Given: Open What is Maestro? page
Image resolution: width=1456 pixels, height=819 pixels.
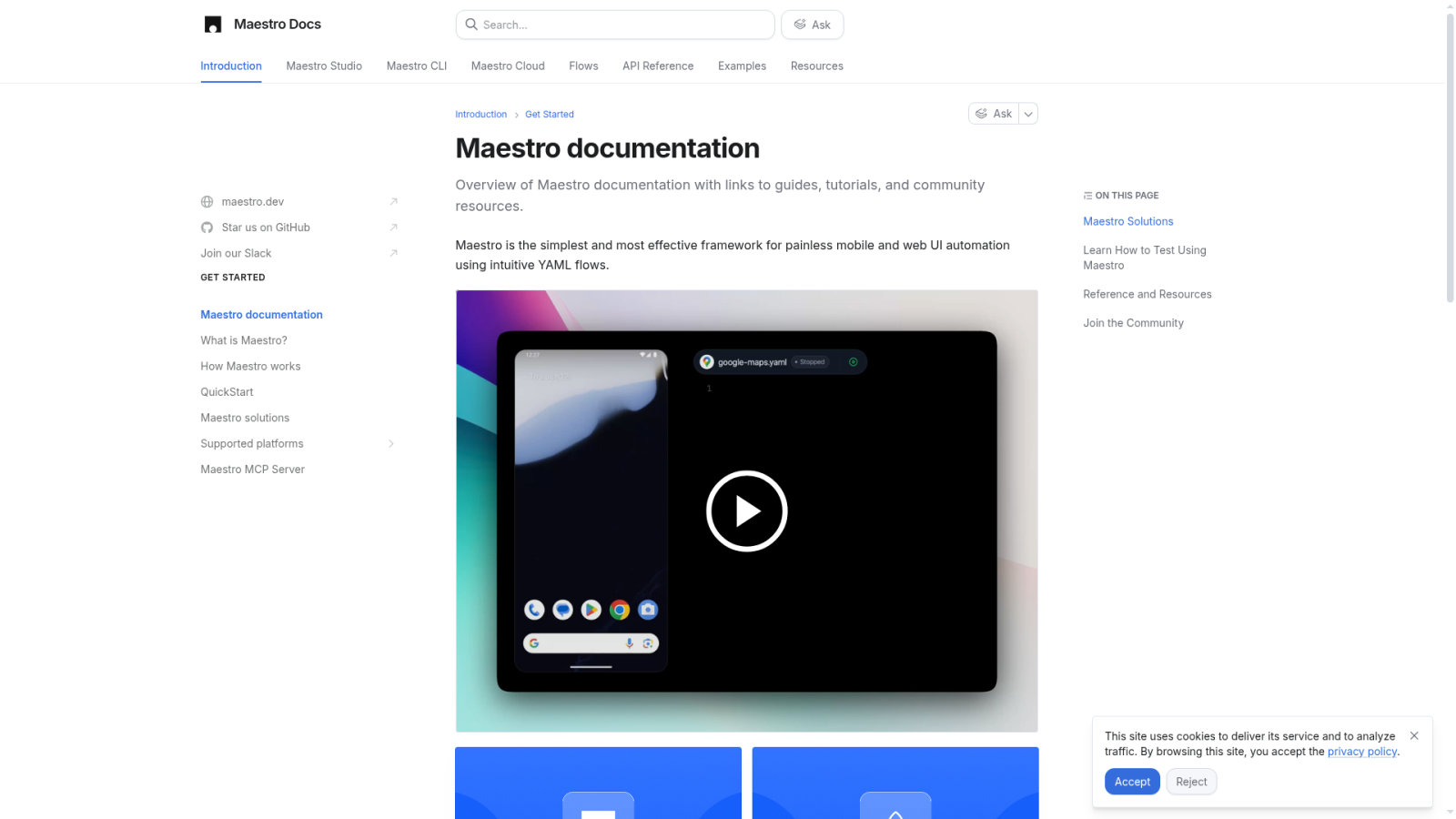Looking at the screenshot, I should tap(244, 340).
